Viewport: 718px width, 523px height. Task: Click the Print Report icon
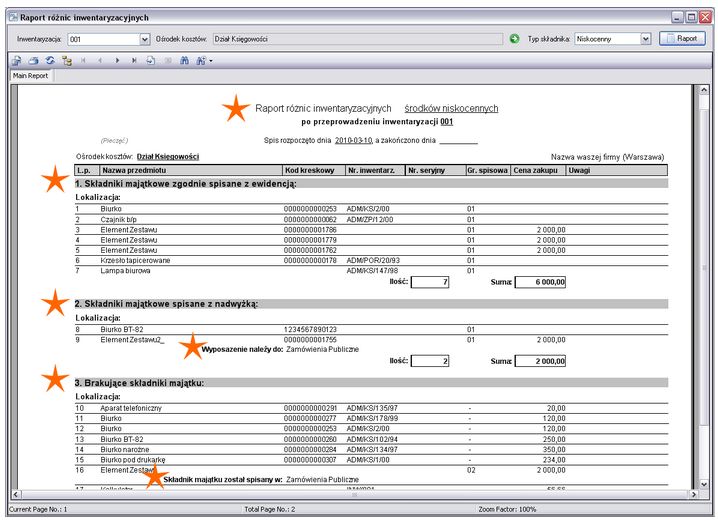35,61
